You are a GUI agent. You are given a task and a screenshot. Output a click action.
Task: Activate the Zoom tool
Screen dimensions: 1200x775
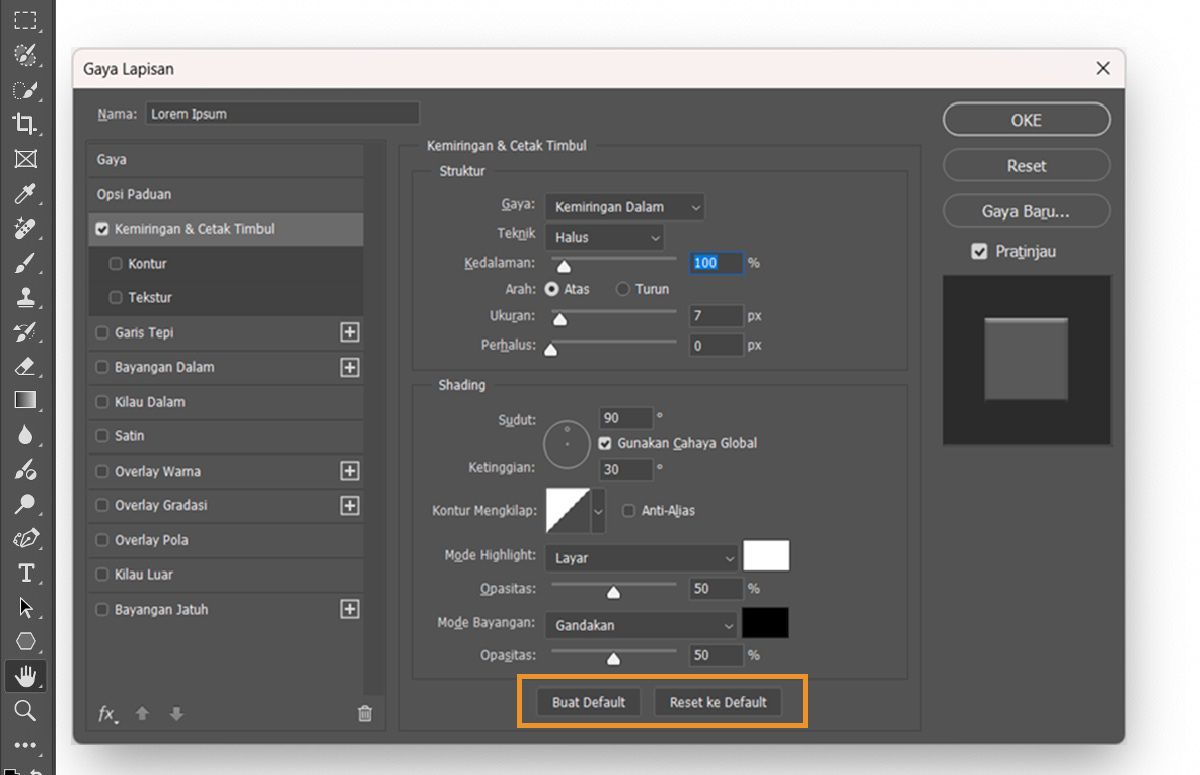[25, 711]
